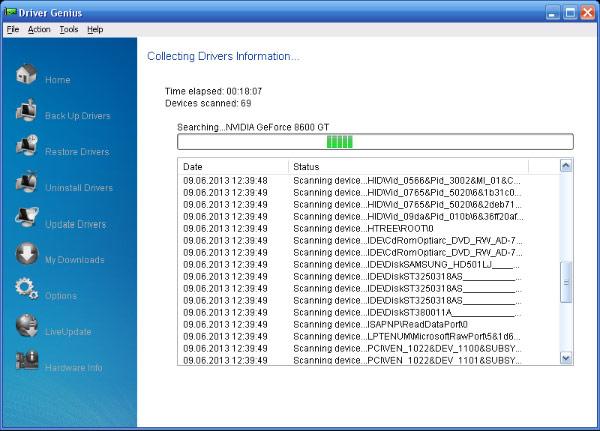Screen dimensions: 600x431
Task: Click the log scrollbar down arrow
Action: pos(566,358)
